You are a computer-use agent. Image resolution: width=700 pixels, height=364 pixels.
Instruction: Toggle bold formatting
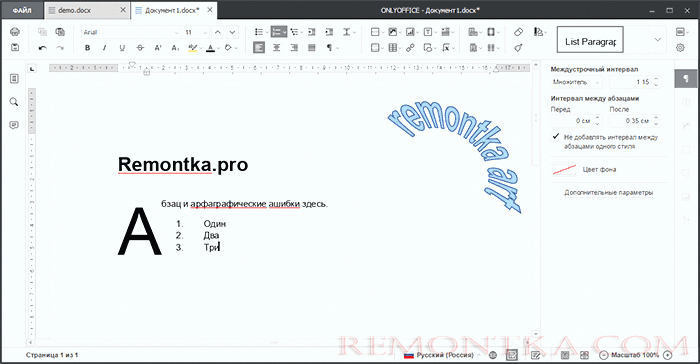88,48
